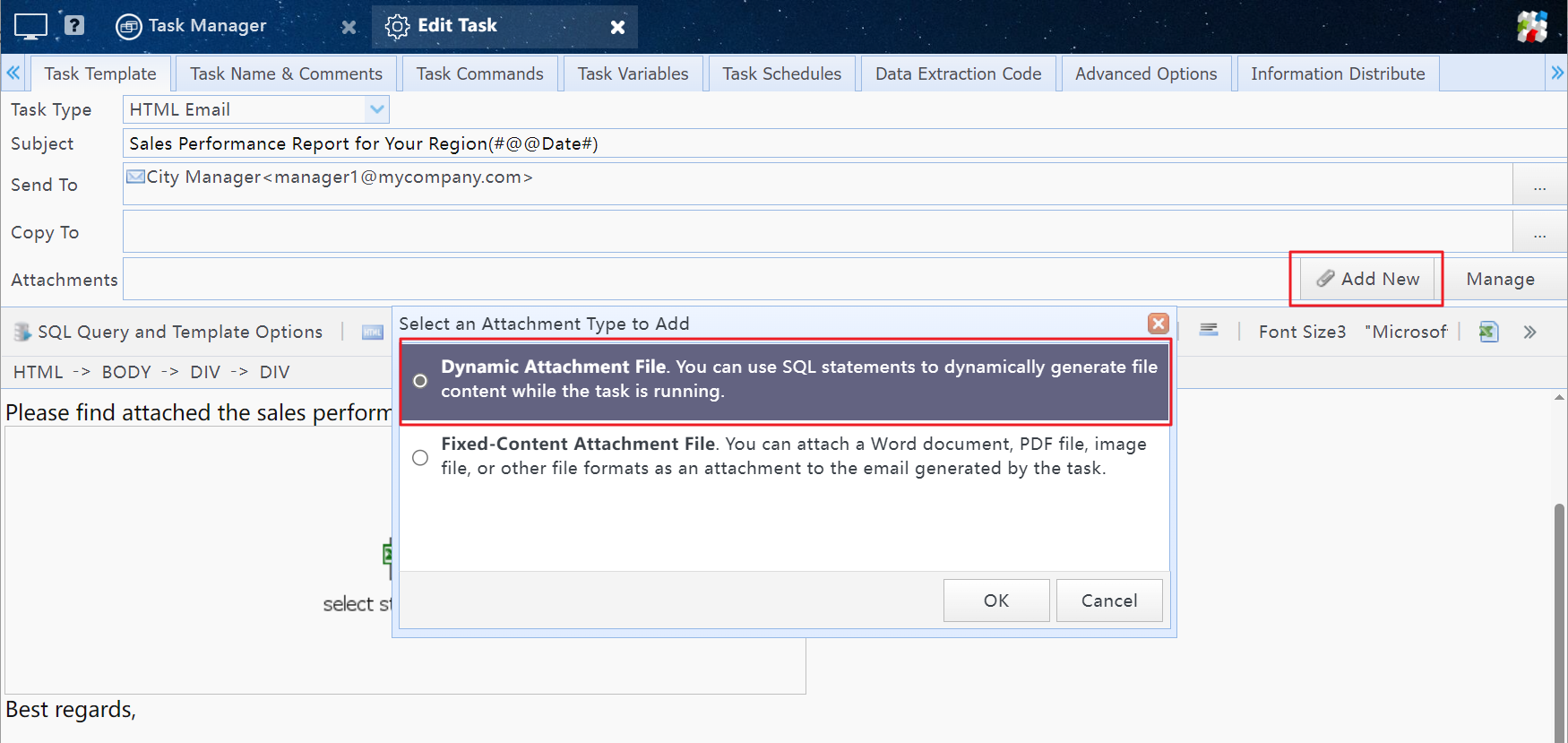Click the colorful app logo icon
This screenshot has width=1568, height=743.
[1532, 27]
